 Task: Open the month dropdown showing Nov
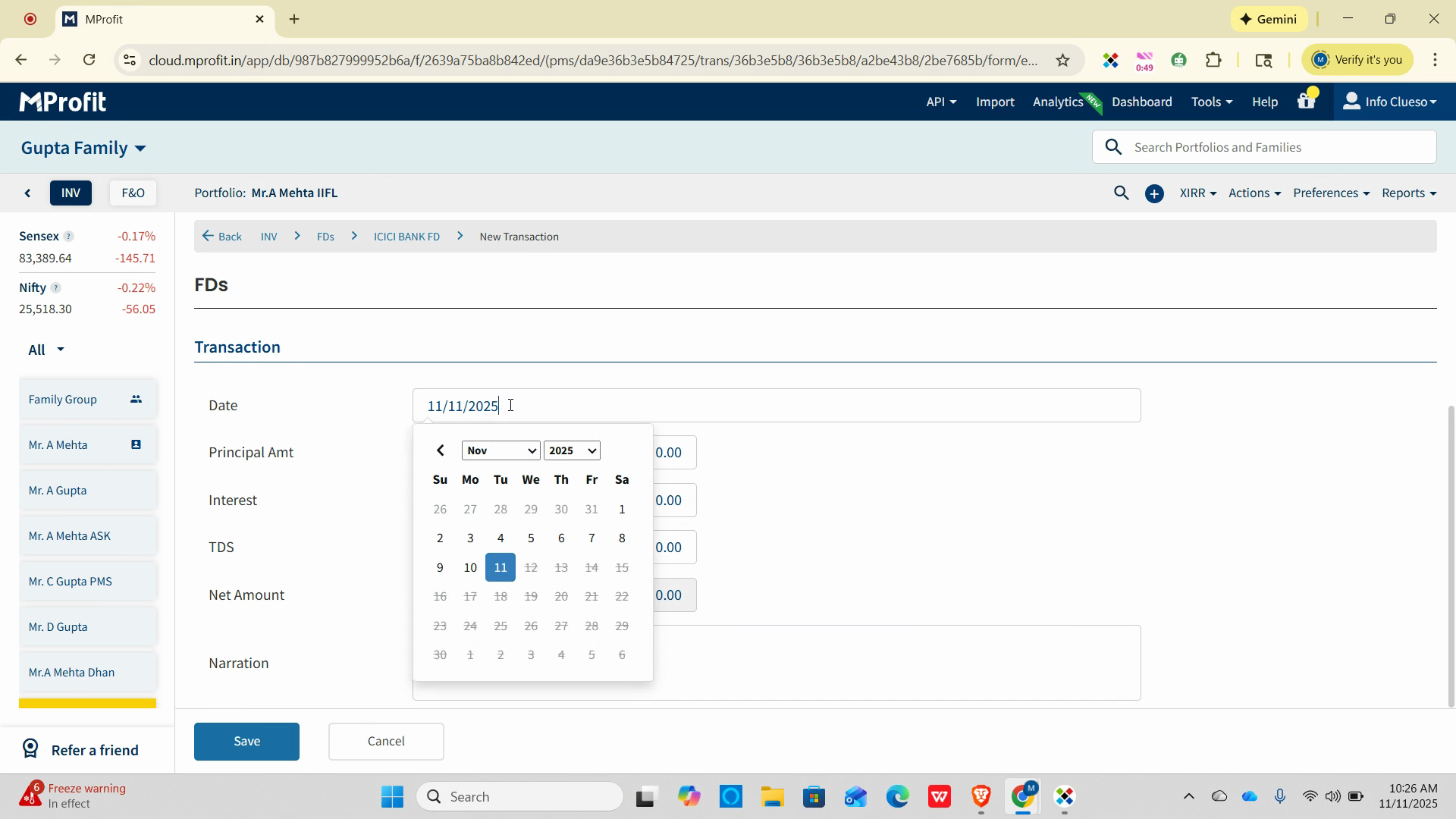click(x=500, y=450)
